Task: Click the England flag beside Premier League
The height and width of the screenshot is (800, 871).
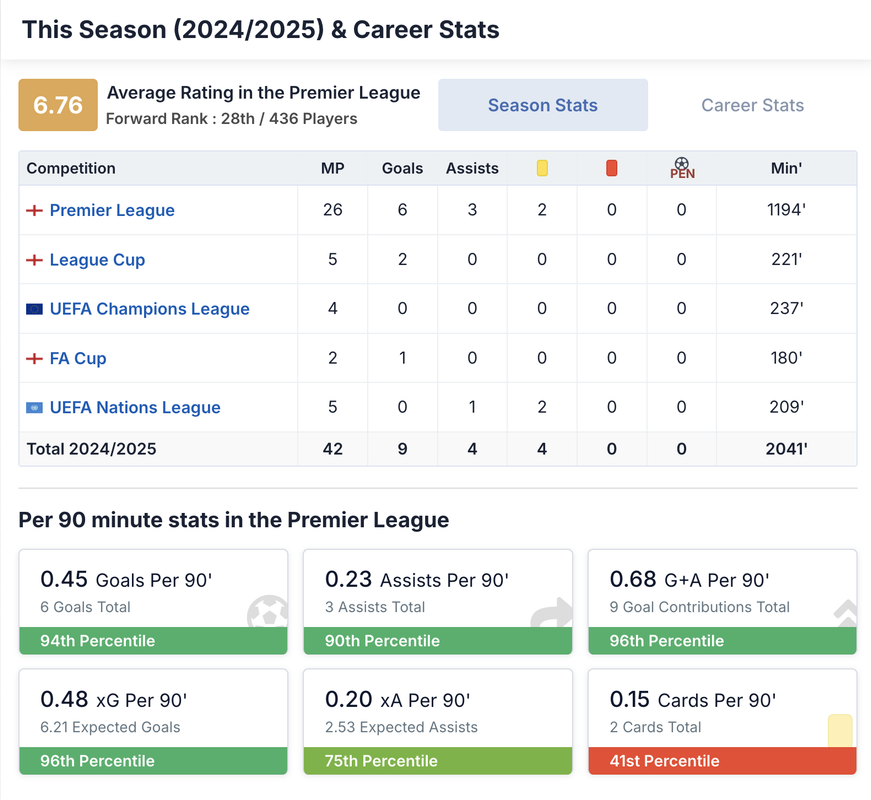Action: tap(34, 210)
